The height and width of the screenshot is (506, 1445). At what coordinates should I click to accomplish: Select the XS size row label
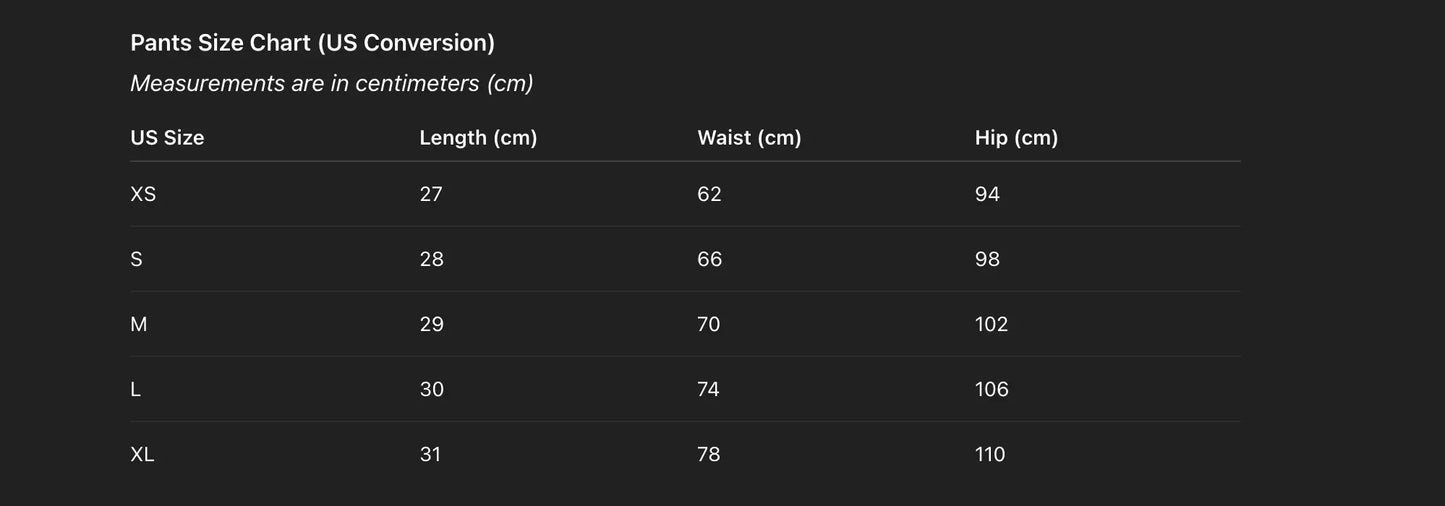pos(143,194)
